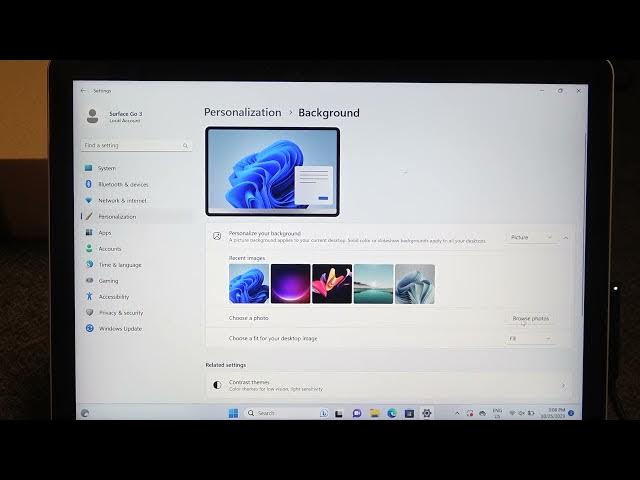Click the desktop background preview image
640x480 pixels.
coord(272,171)
